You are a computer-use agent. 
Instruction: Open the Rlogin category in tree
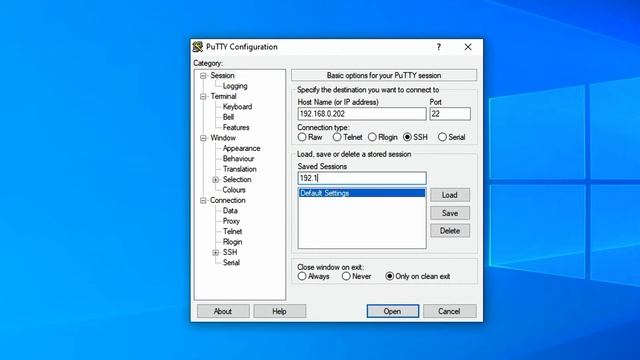[x=232, y=242]
